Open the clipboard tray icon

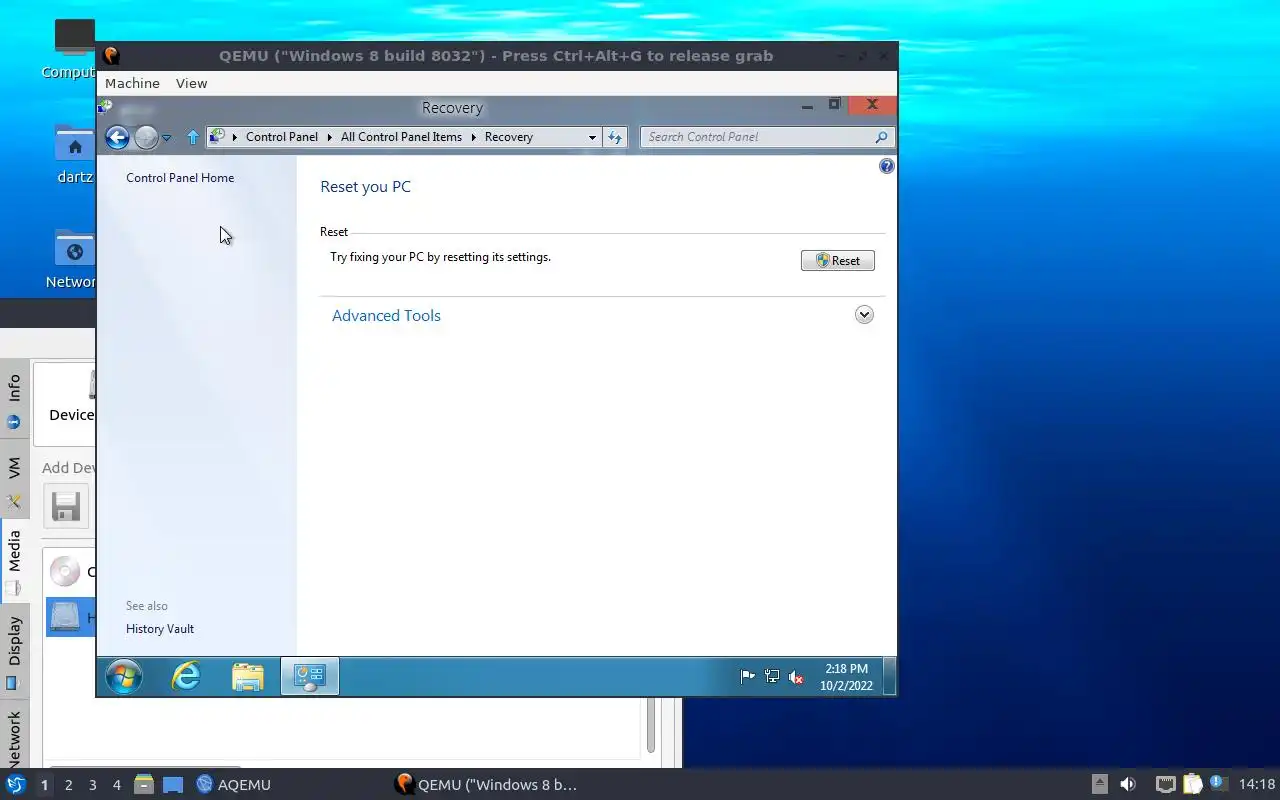pyautogui.click(x=1192, y=784)
